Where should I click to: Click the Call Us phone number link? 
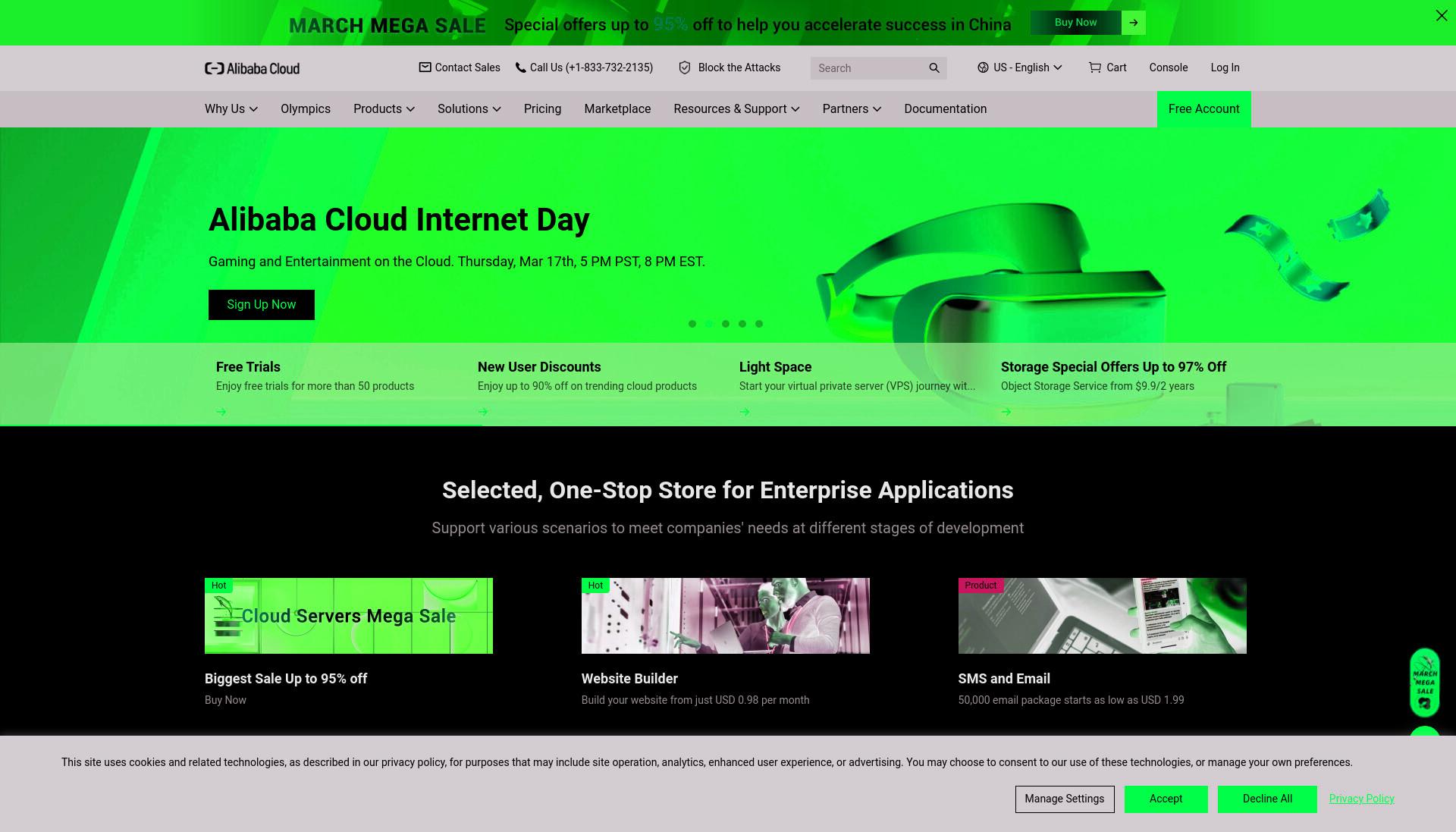[x=591, y=68]
